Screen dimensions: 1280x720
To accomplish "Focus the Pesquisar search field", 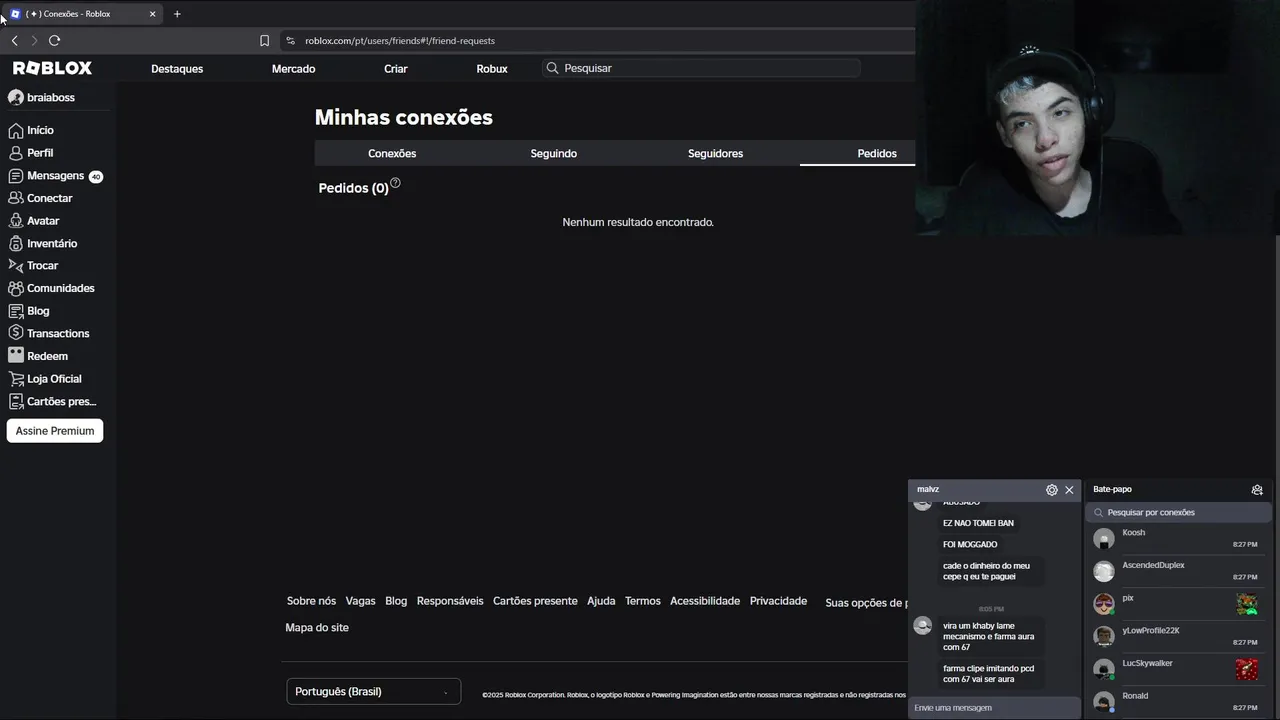I will 701,68.
